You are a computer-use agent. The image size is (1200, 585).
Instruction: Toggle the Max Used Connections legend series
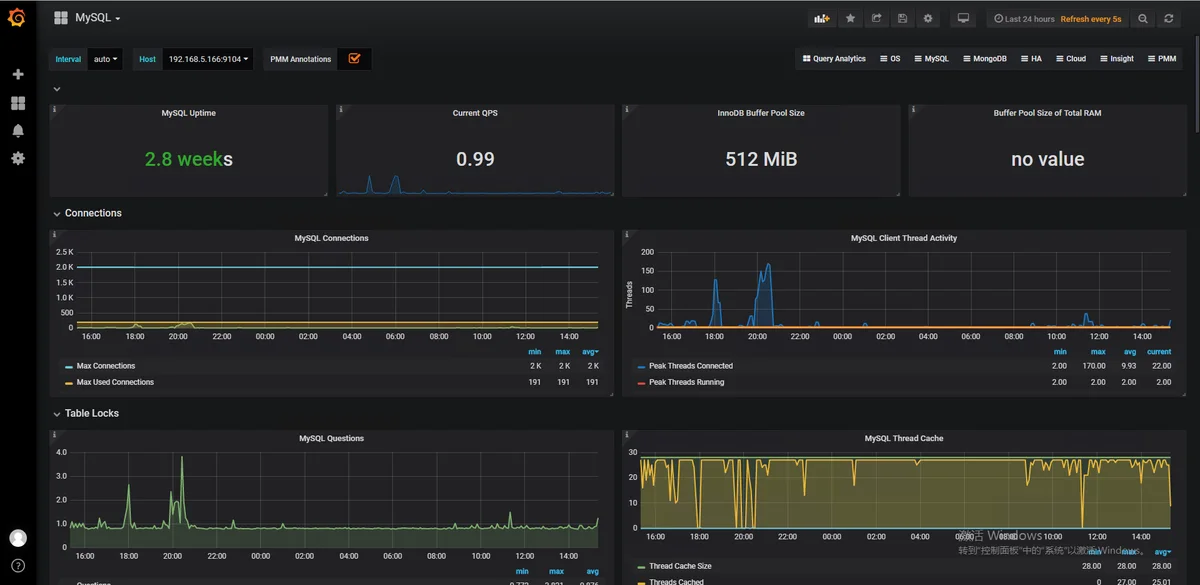pyautogui.click(x=115, y=382)
